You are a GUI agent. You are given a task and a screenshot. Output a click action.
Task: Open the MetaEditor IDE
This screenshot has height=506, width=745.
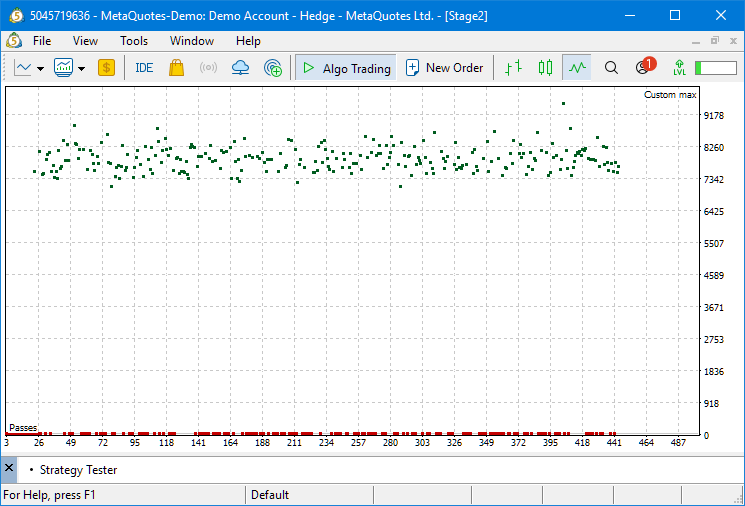click(x=144, y=68)
